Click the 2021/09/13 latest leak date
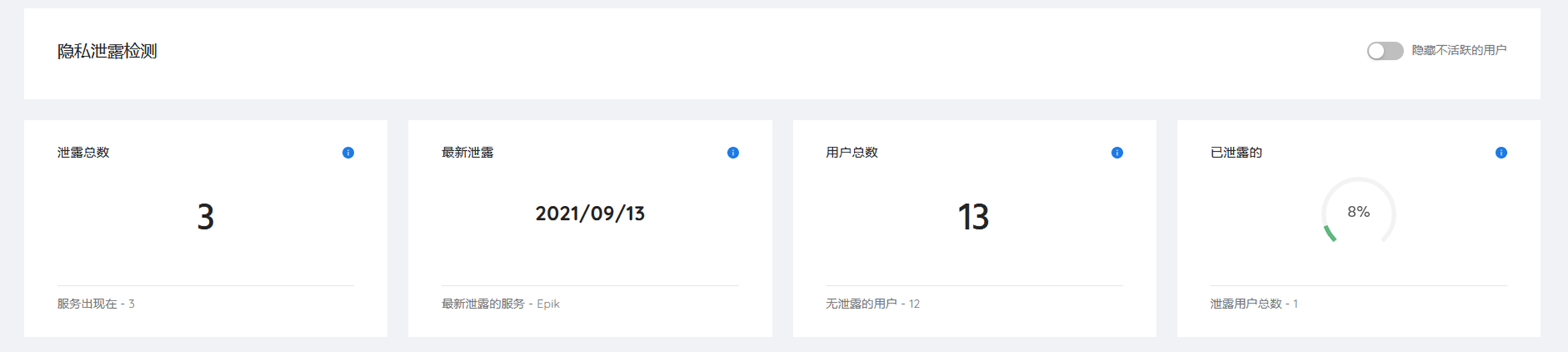Screen dimensions: 1568x352 590,213
